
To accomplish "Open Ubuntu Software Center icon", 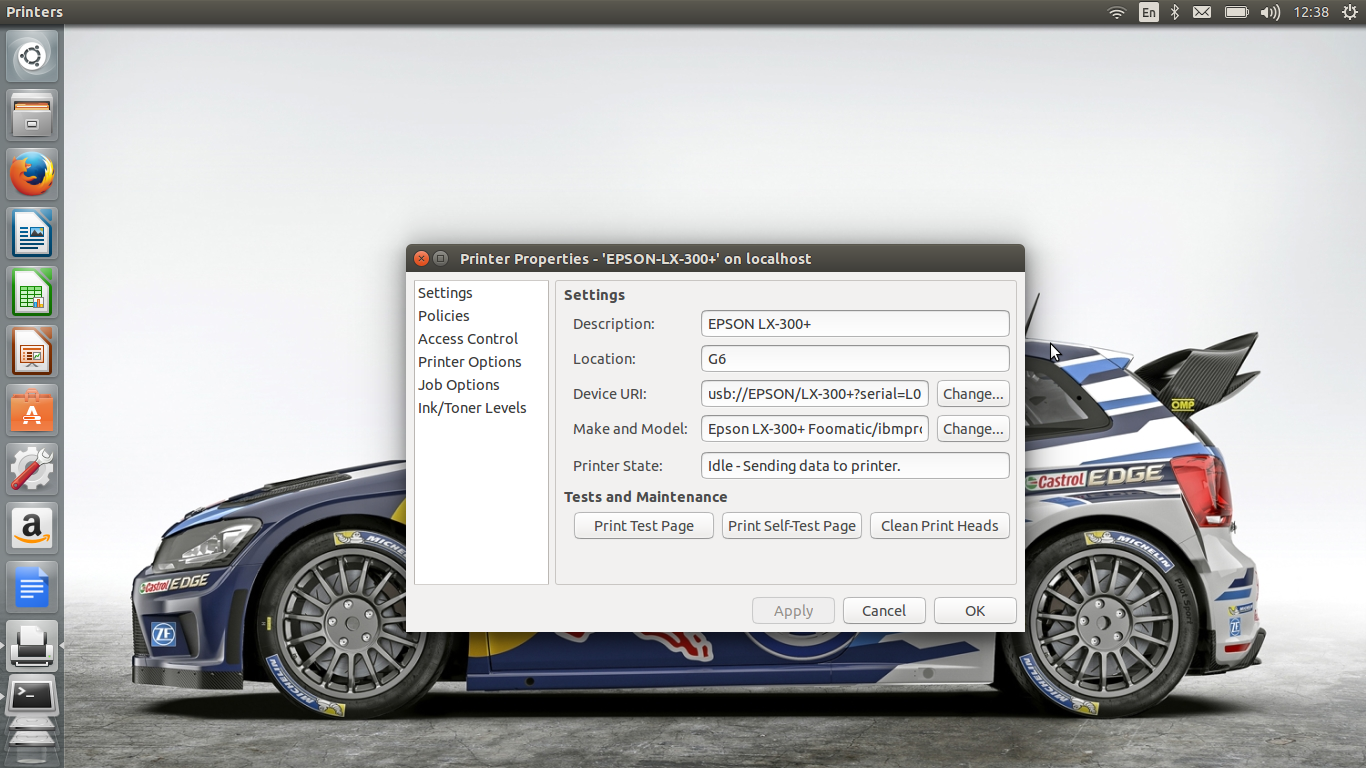I will coord(32,410).
